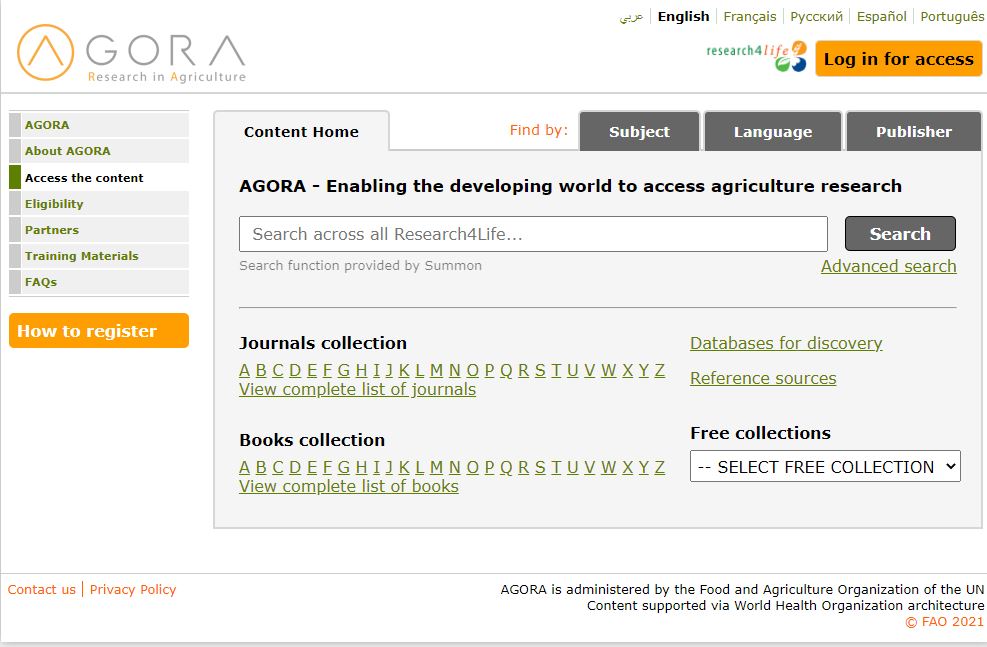View complete list of journals
Screen dimensions: 987x647
tap(357, 389)
